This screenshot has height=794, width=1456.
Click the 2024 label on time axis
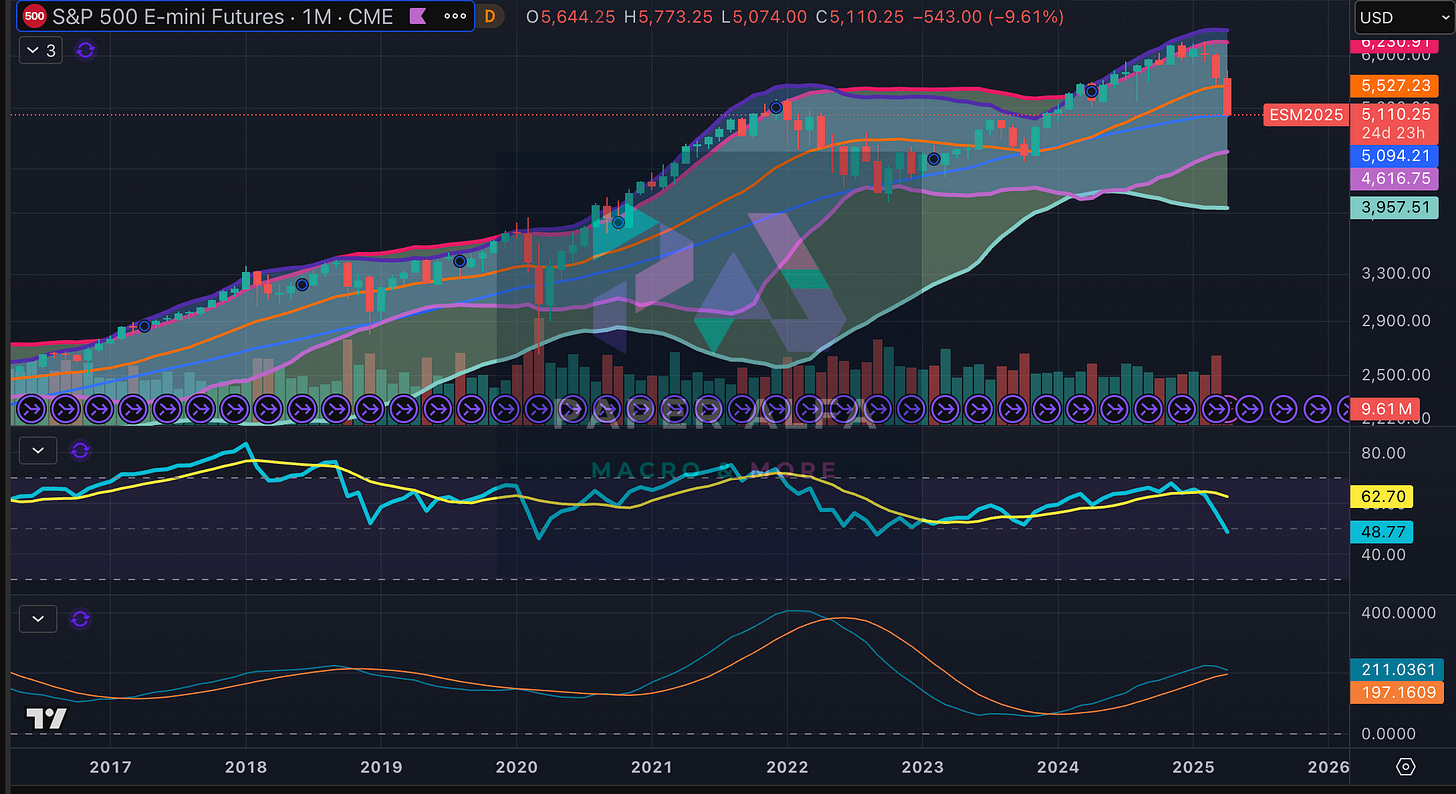click(1058, 767)
